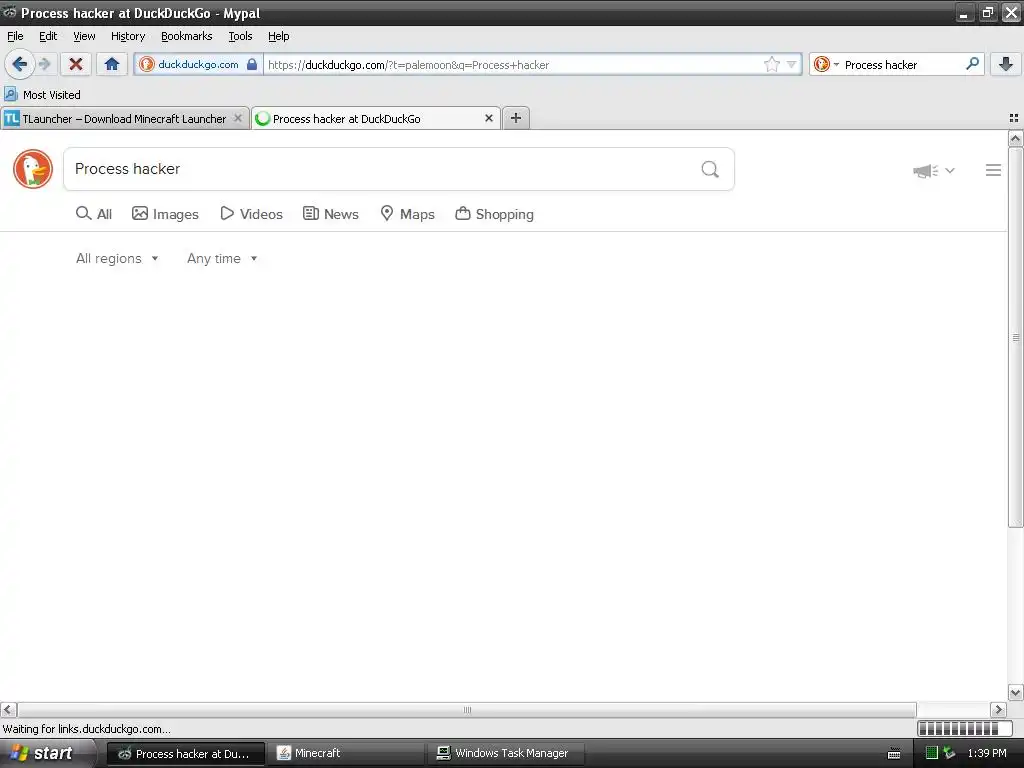Close the TLauncher tab
This screenshot has height=768, width=1024.
238,118
